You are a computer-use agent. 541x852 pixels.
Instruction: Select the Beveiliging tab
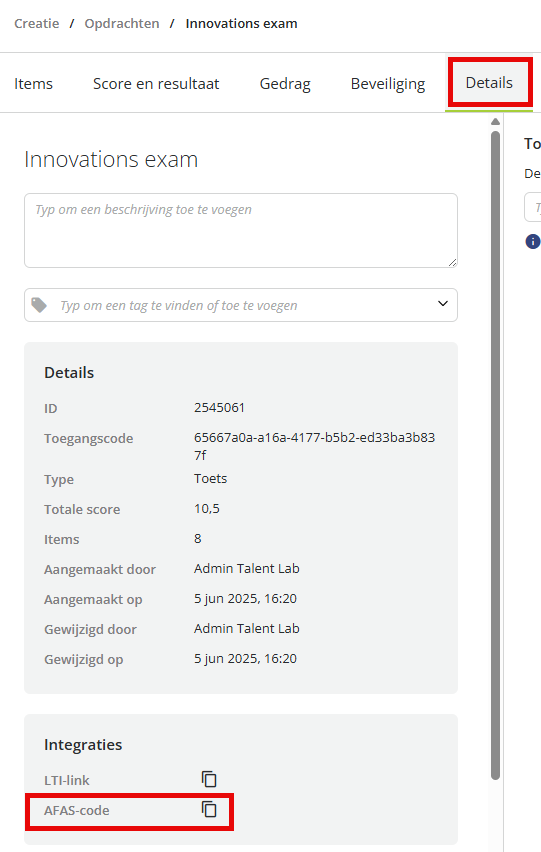tap(388, 84)
